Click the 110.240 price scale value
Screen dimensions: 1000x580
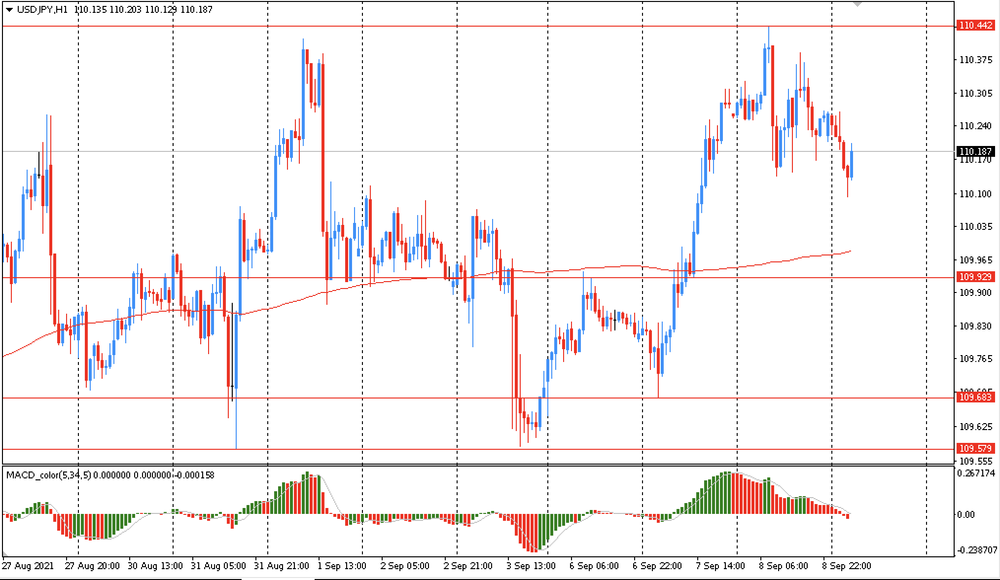click(976, 126)
